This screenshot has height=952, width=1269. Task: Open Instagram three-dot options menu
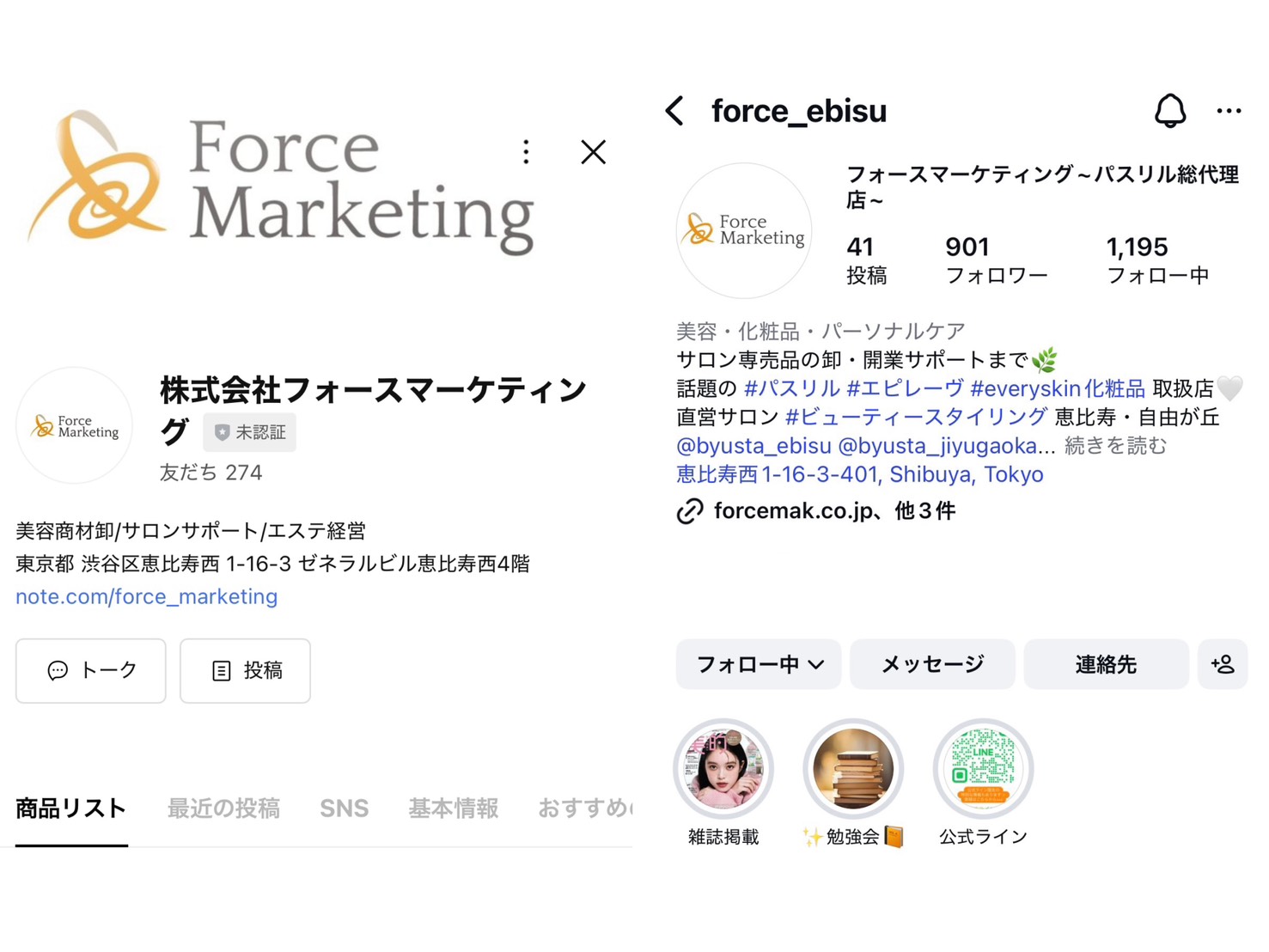coord(1229,111)
